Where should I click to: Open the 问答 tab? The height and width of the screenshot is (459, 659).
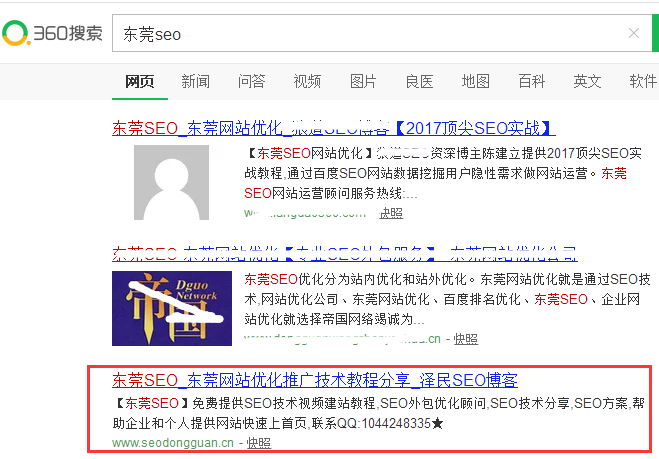click(x=251, y=81)
